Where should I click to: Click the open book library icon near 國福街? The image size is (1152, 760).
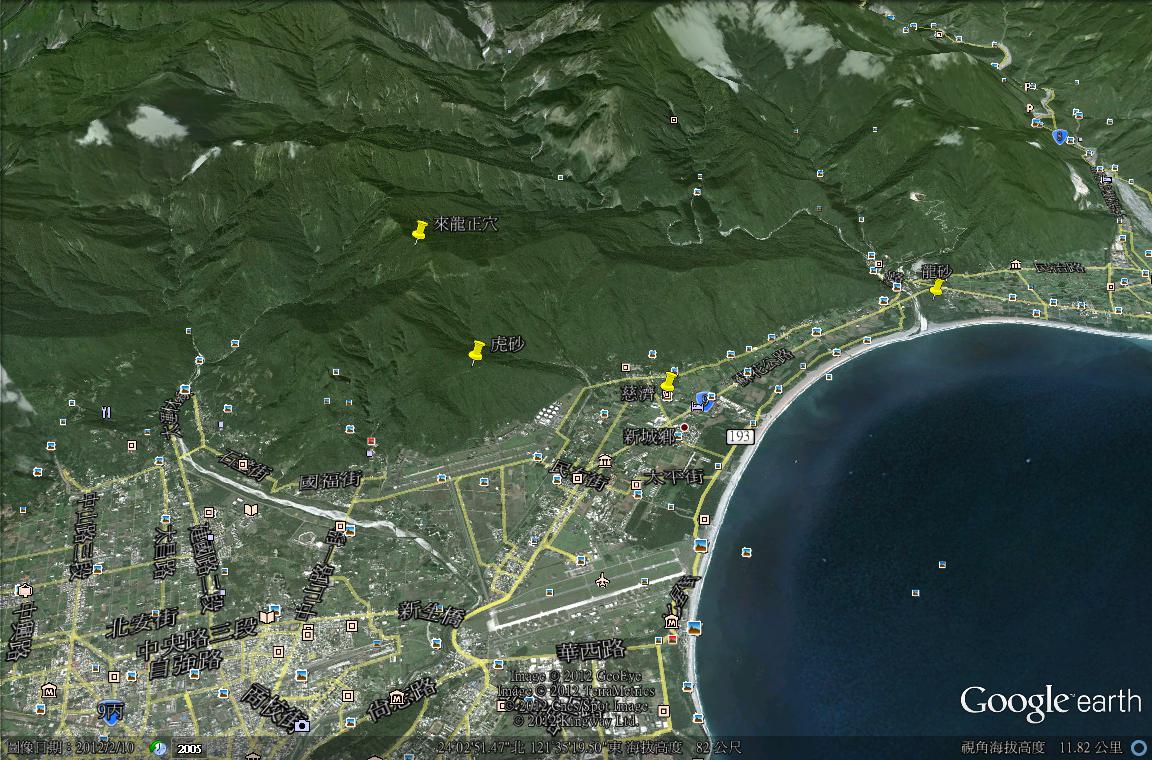pyautogui.click(x=250, y=509)
